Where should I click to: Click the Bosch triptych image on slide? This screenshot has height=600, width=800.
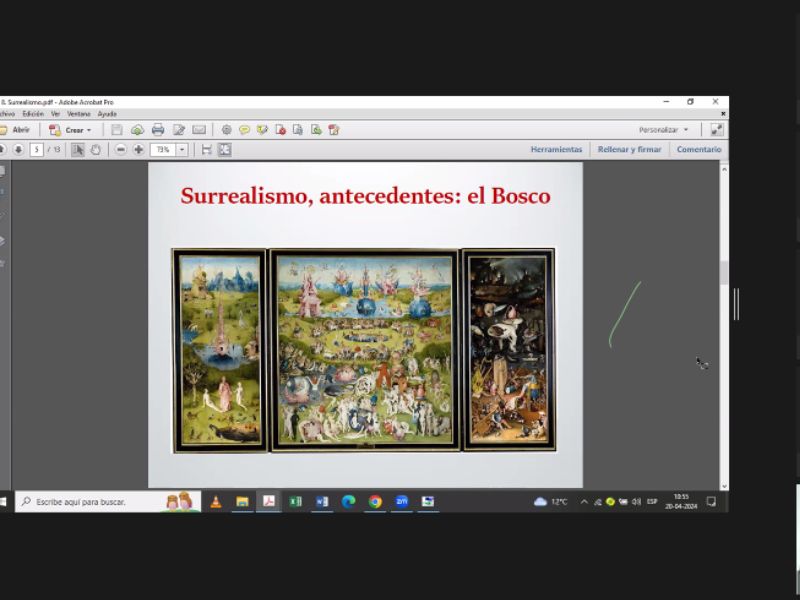tap(364, 350)
